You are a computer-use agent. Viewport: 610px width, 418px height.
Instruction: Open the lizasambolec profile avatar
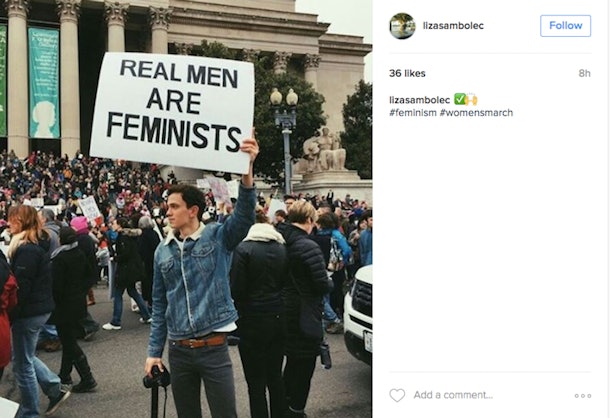pyautogui.click(x=402, y=26)
